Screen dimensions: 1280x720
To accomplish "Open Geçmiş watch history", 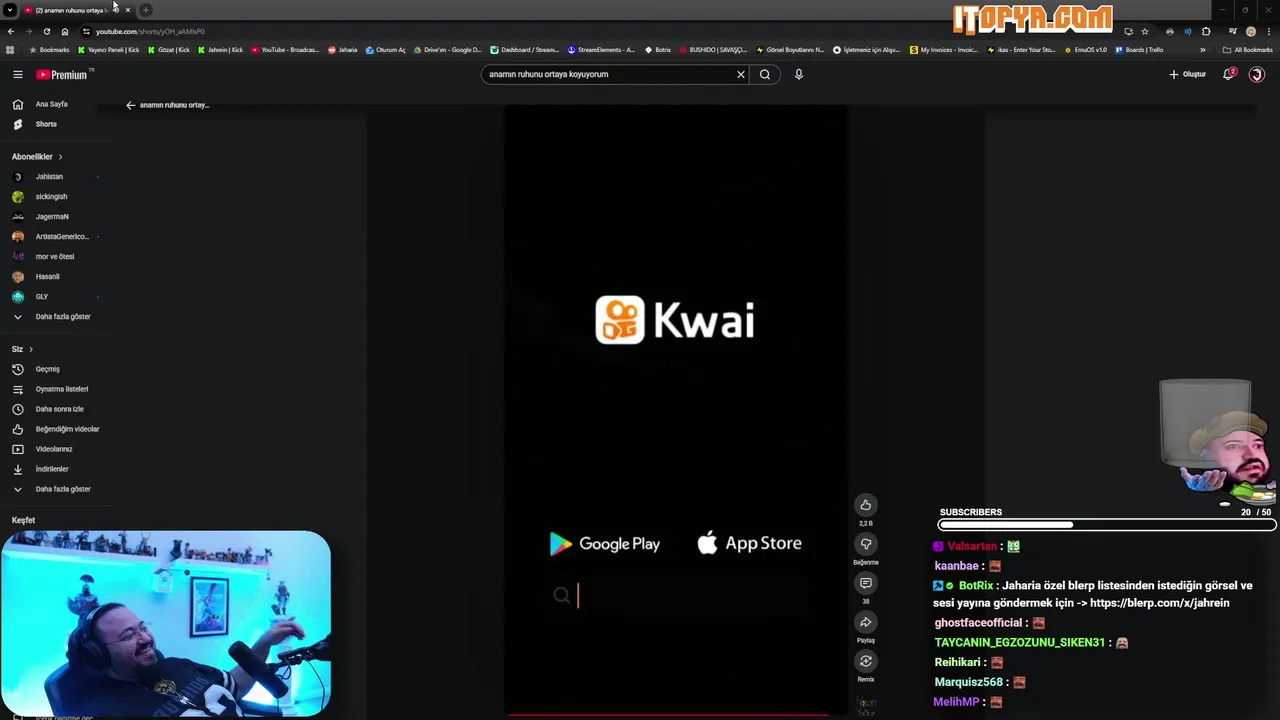I will click(x=47, y=369).
